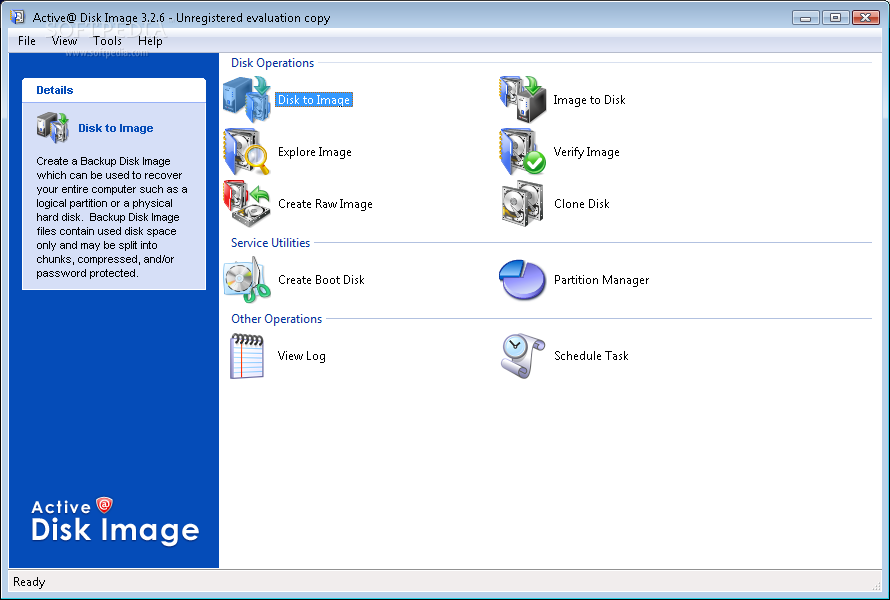Open the File menu

click(27, 41)
